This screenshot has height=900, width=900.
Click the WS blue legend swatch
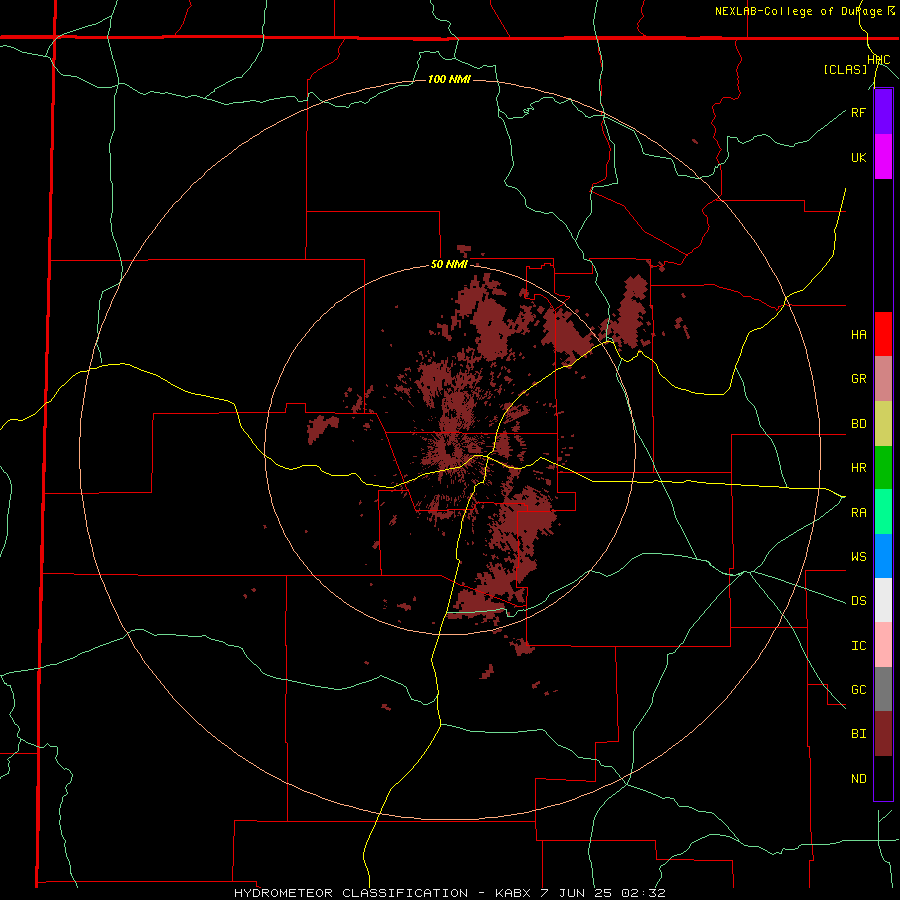click(x=883, y=556)
